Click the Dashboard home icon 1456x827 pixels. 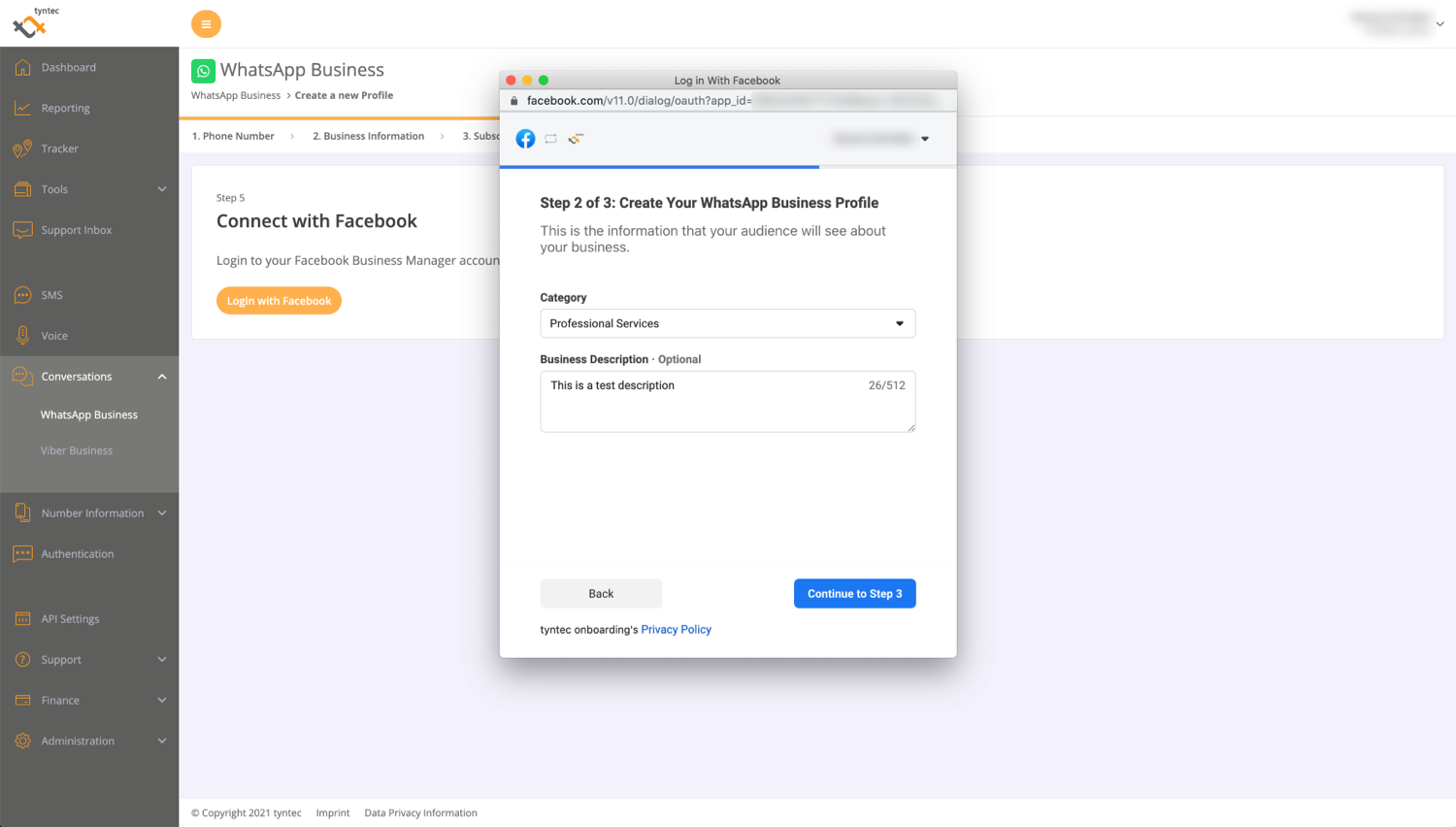(x=22, y=67)
